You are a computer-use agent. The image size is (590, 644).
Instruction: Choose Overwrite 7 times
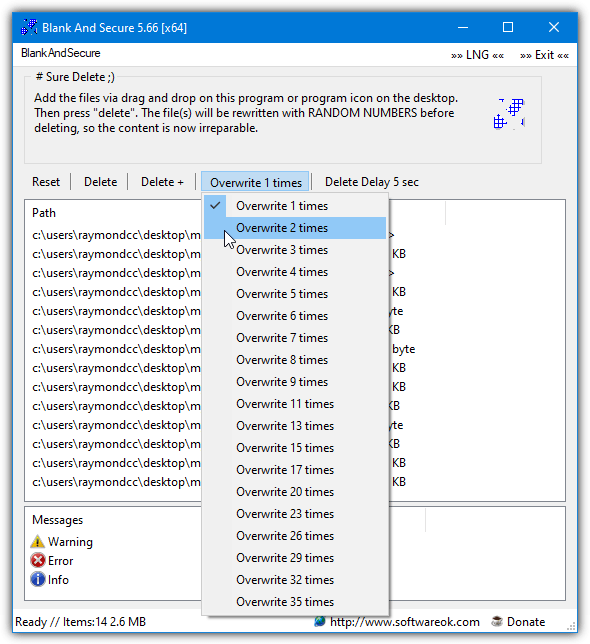tap(295, 338)
